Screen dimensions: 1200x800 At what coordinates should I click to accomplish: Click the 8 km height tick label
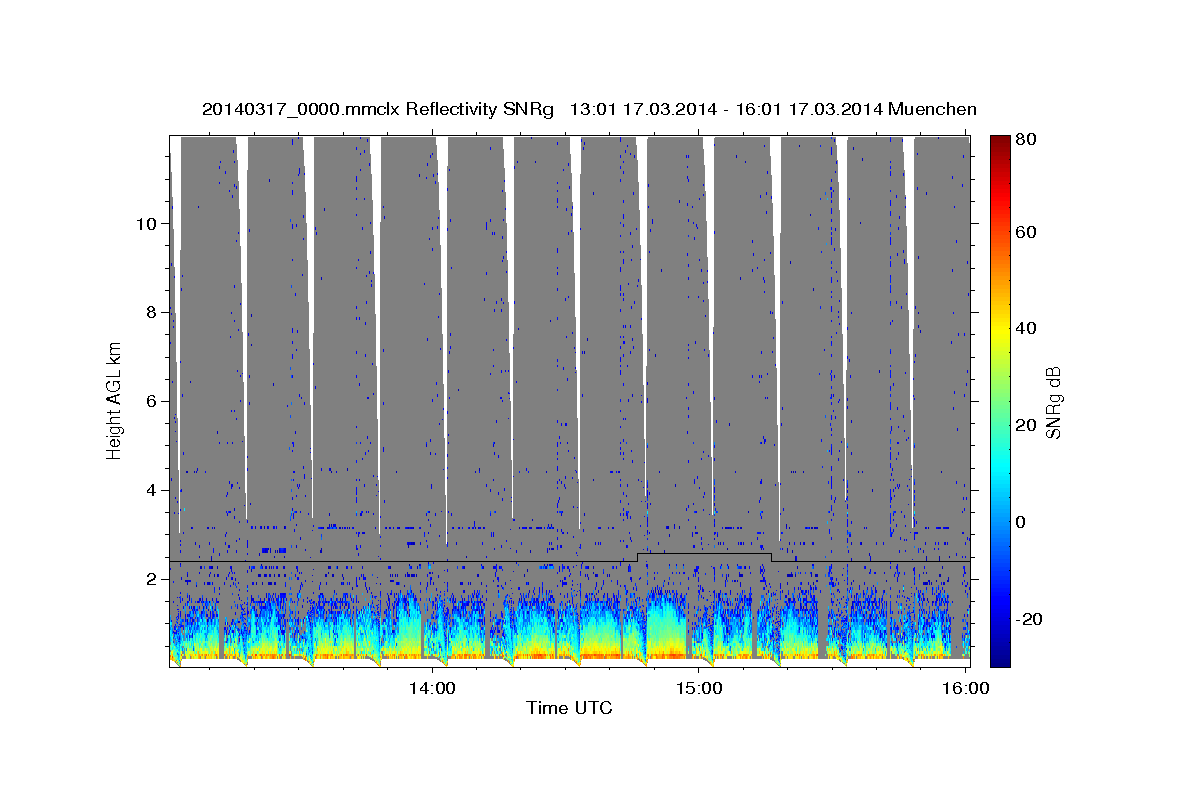click(x=148, y=312)
